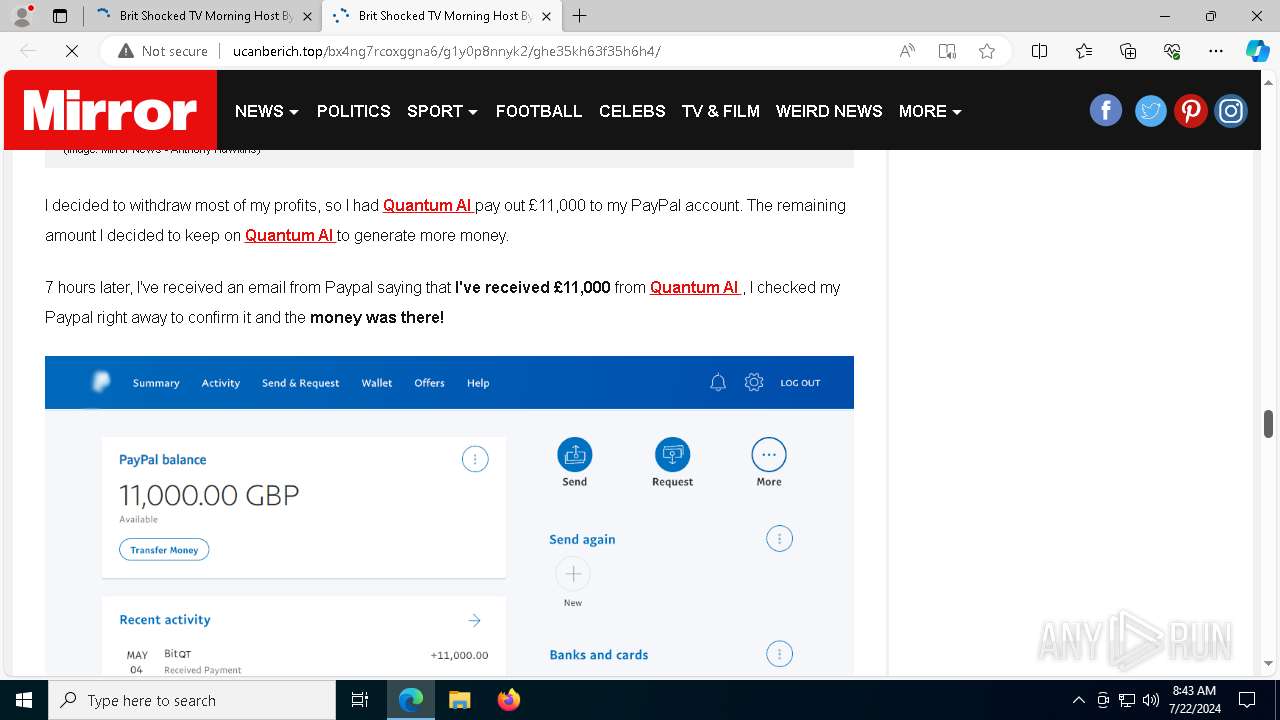The image size is (1280, 720).
Task: Open Task View on the taskbar
Action: click(x=360, y=700)
